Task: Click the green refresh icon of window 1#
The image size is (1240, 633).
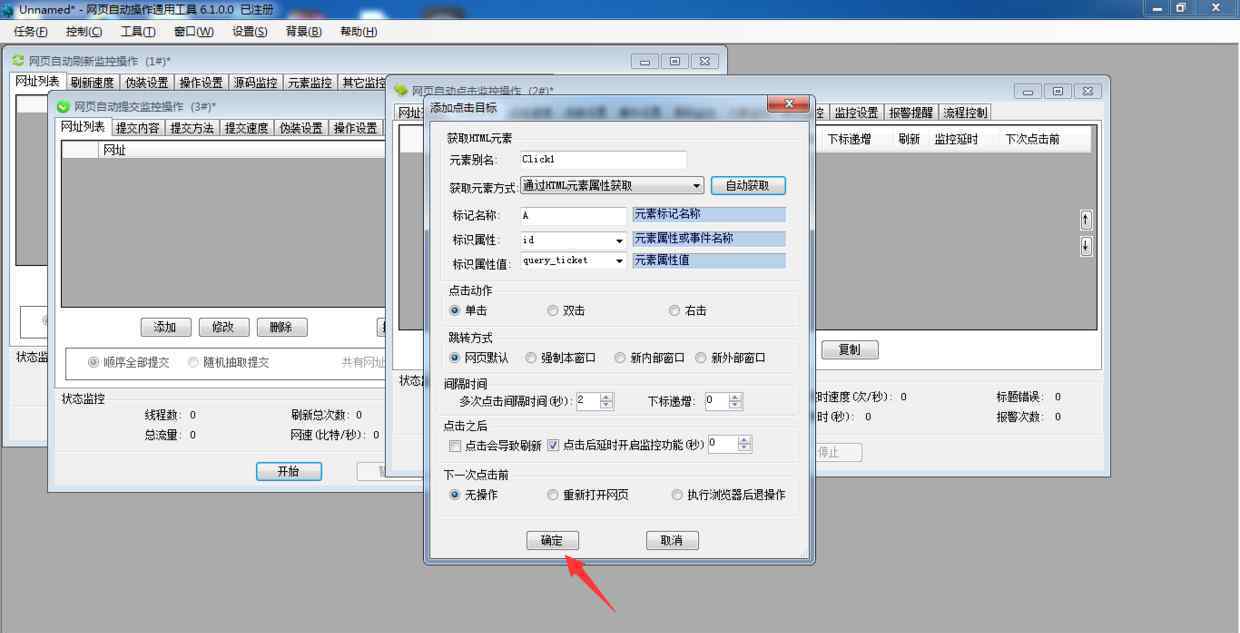Action: [18, 61]
